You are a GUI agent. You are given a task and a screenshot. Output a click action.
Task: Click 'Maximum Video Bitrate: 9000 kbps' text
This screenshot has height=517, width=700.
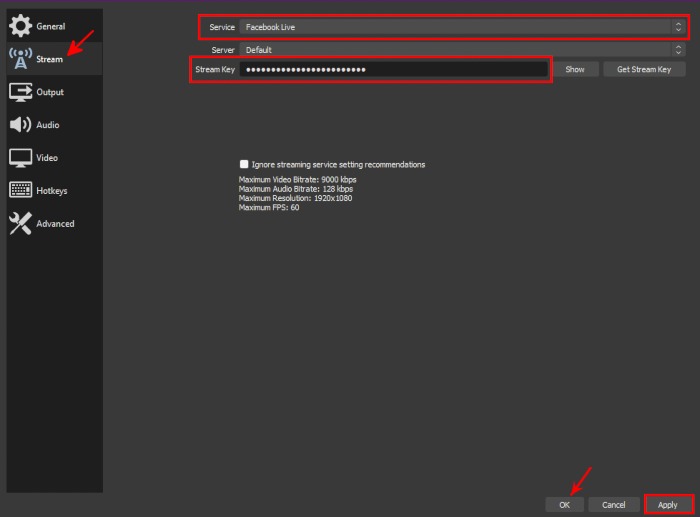(297, 179)
